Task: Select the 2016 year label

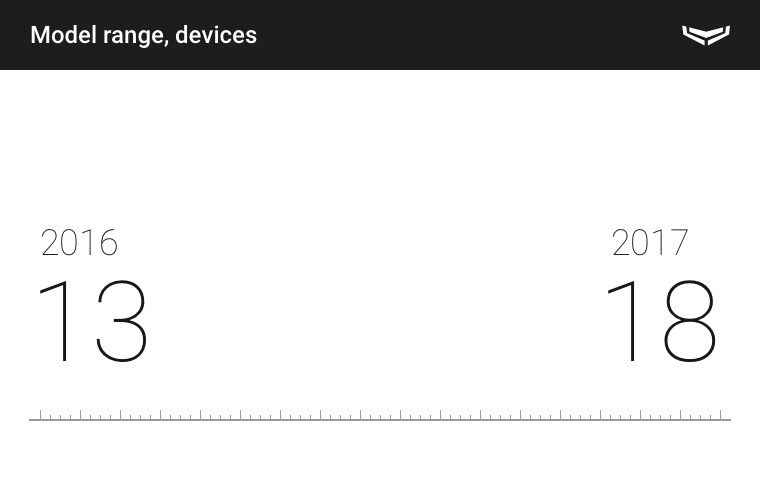Action: point(79,243)
